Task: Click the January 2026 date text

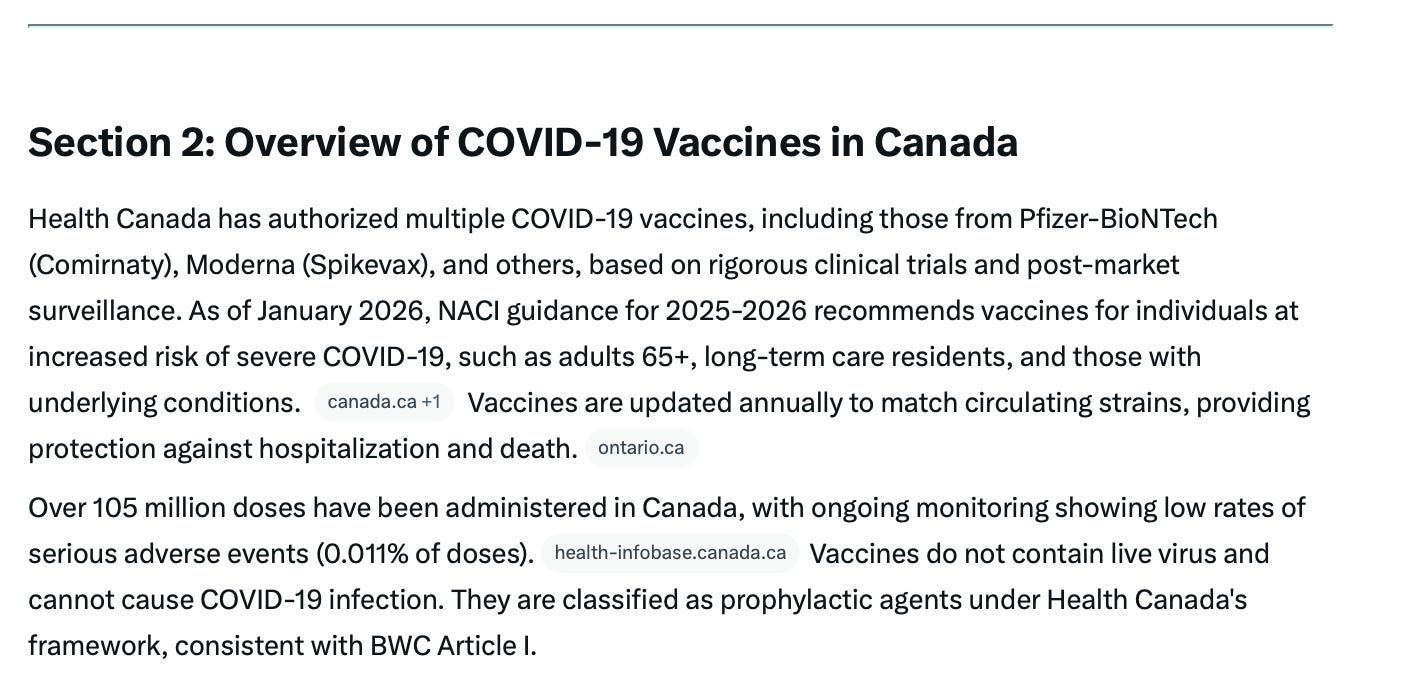Action: pos(342,311)
